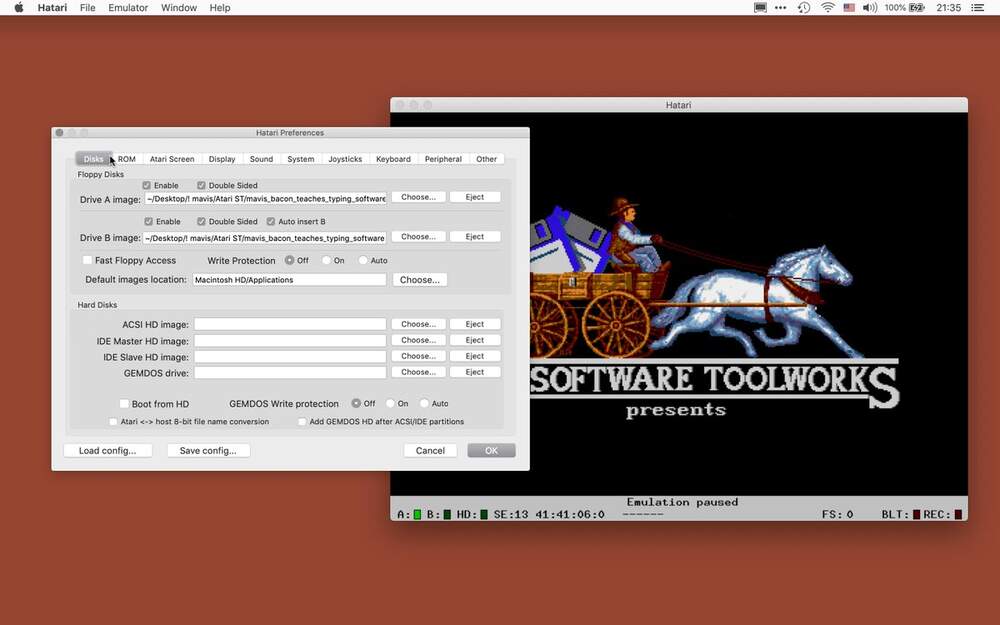Switch to the Display tab
This screenshot has height=625, width=1000.
pyautogui.click(x=222, y=159)
